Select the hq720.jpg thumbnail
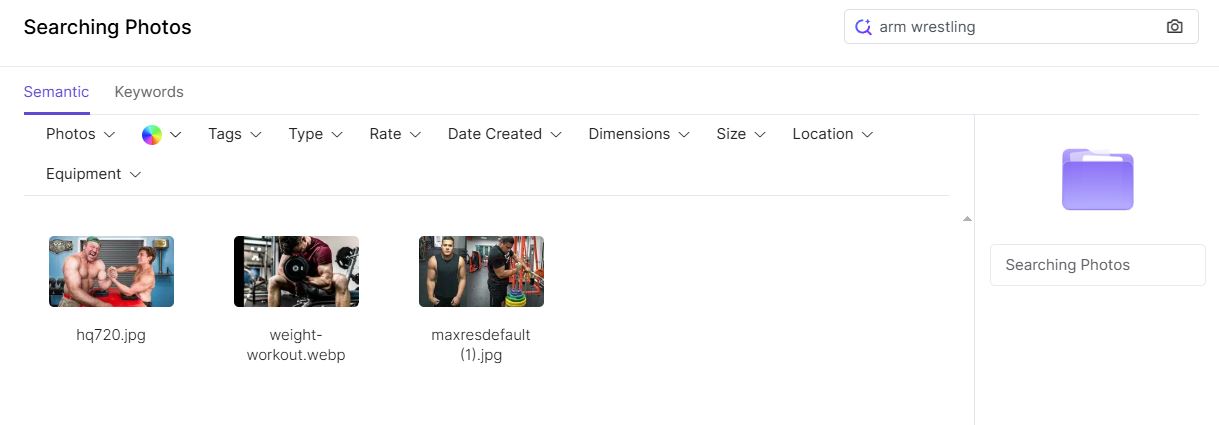 coord(111,271)
